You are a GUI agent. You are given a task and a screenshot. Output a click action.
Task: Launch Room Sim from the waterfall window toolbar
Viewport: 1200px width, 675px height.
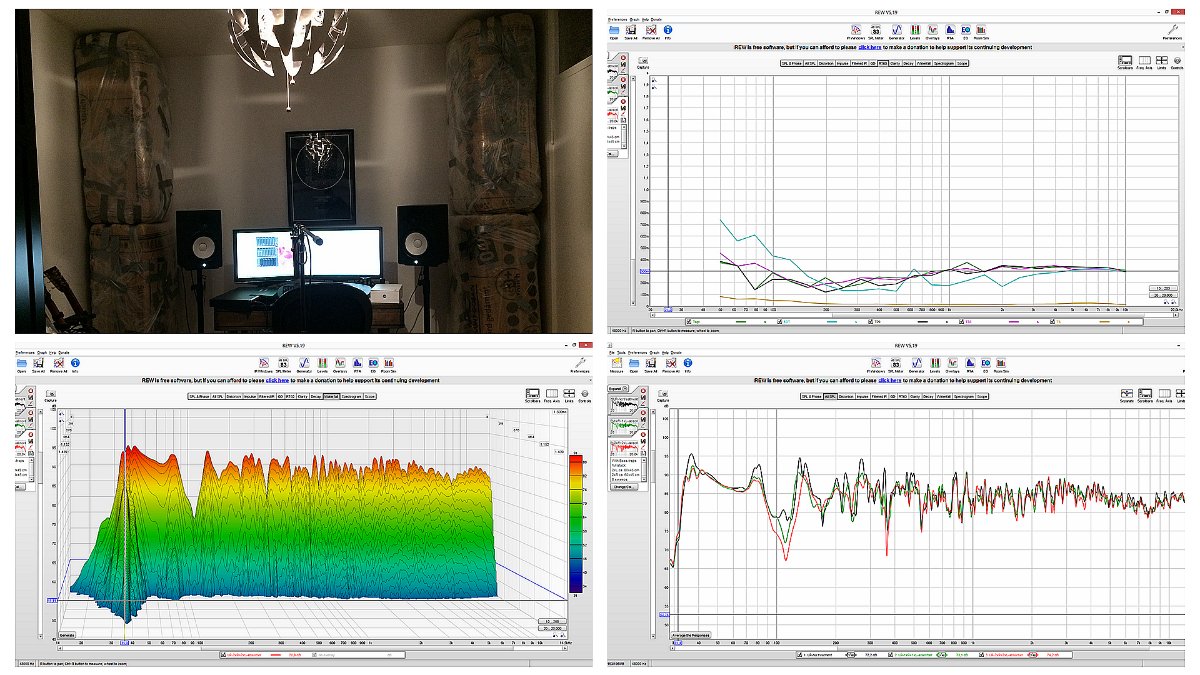[390, 364]
